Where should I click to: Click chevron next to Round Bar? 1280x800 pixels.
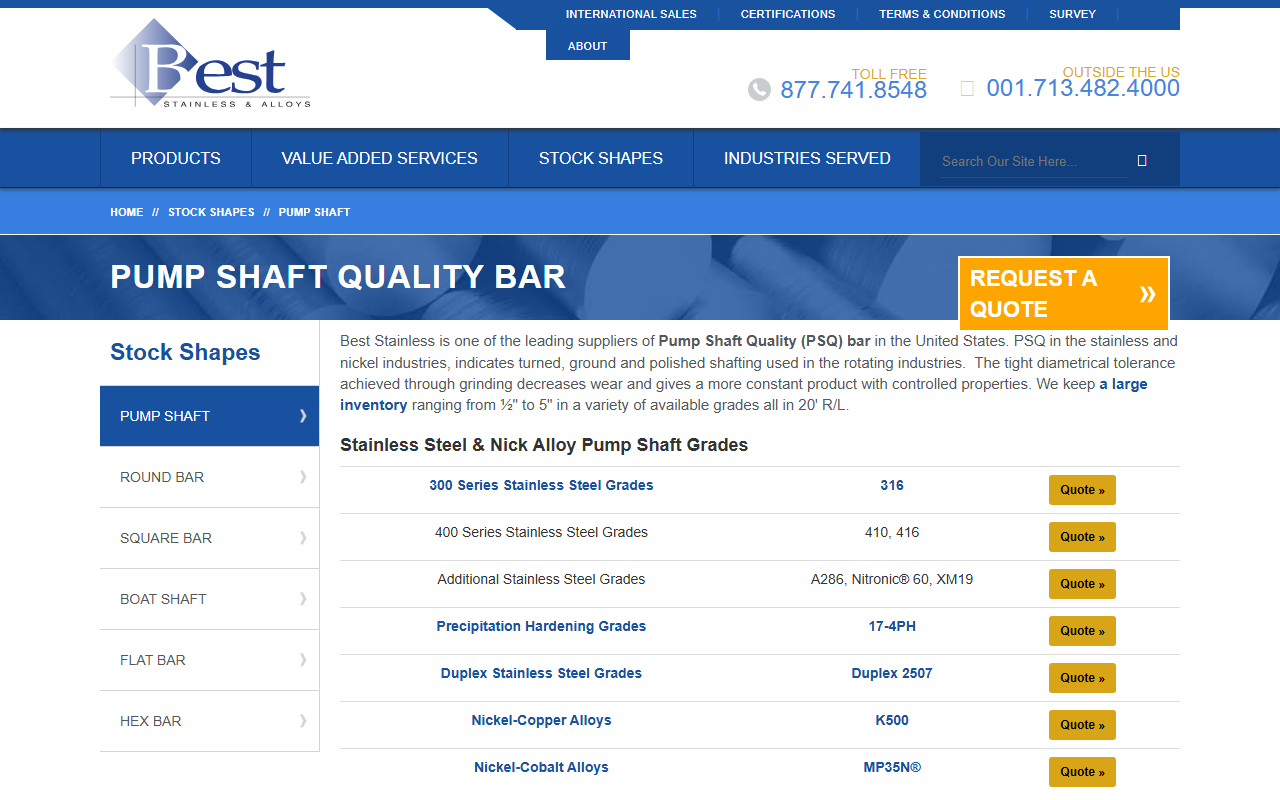[x=303, y=477]
